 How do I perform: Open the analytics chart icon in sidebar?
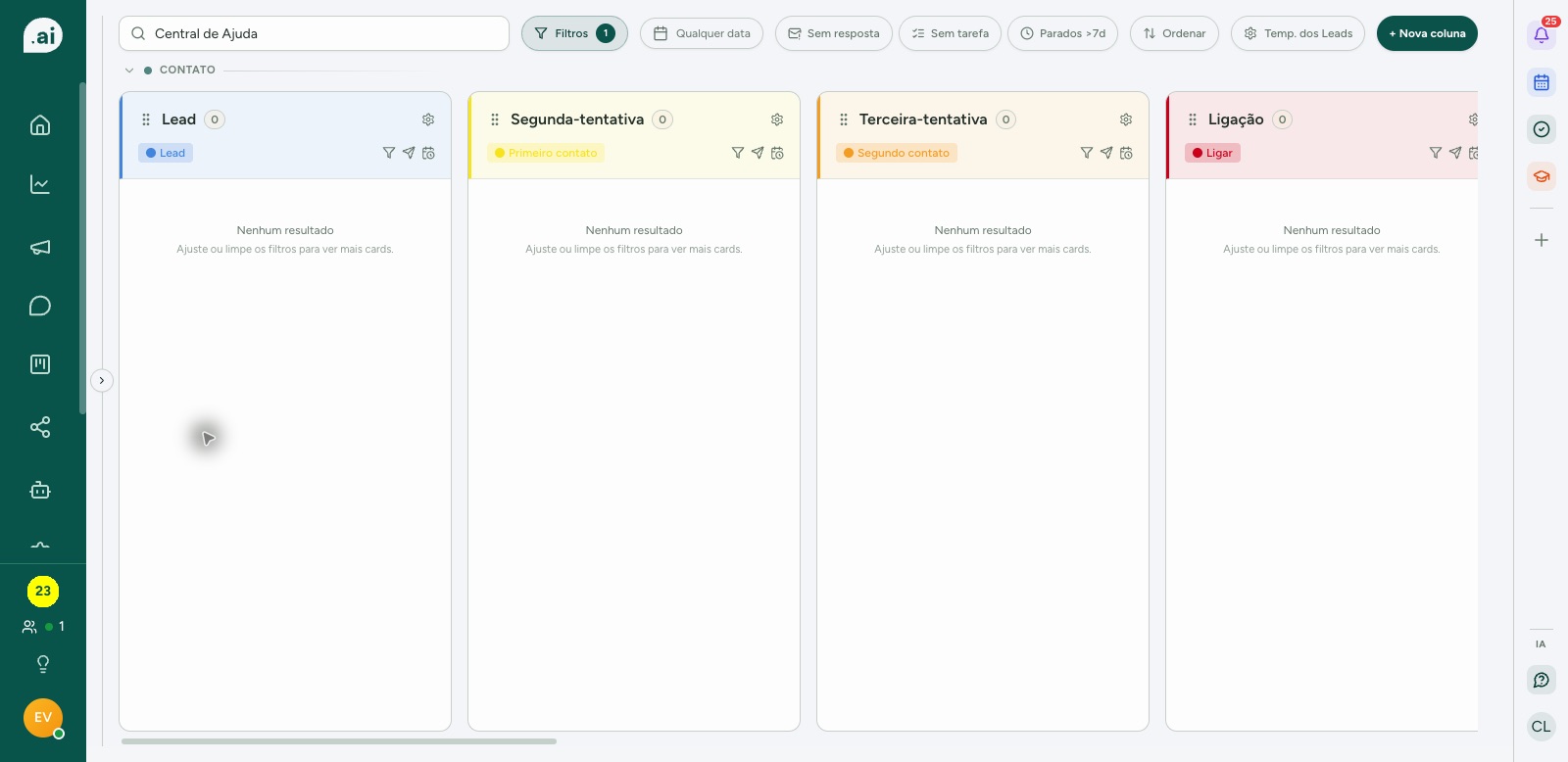(x=40, y=184)
